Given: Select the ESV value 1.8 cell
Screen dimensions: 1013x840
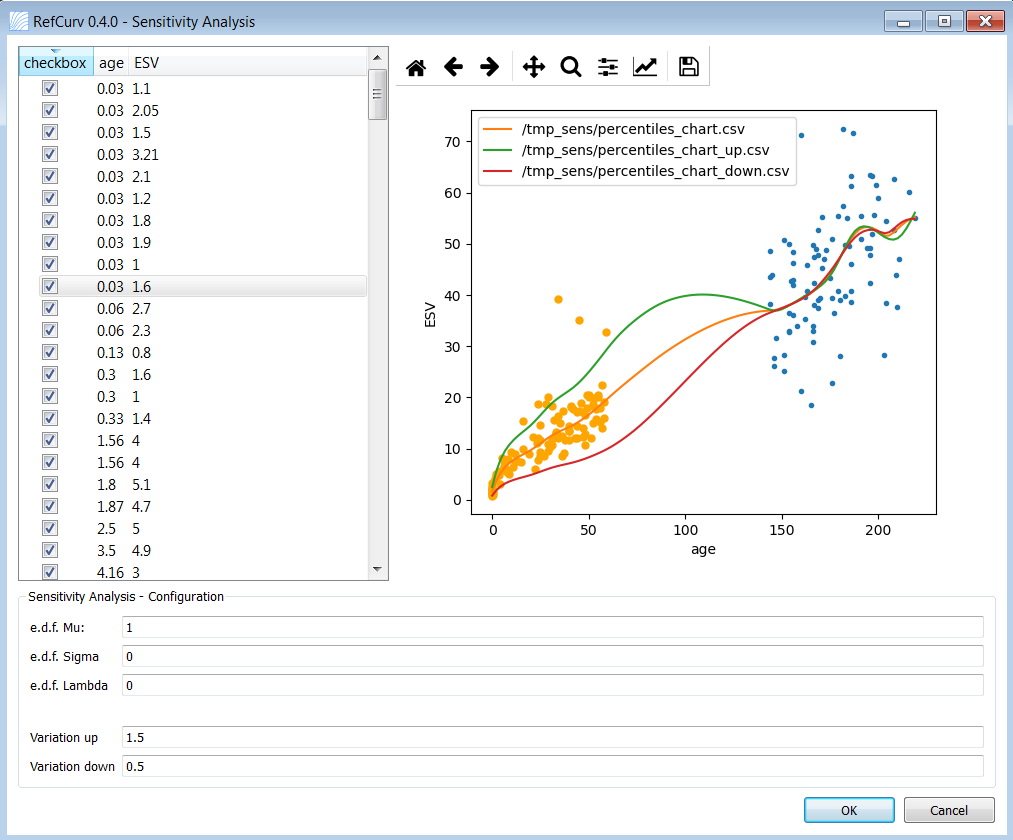Looking at the screenshot, I should 141,220.
